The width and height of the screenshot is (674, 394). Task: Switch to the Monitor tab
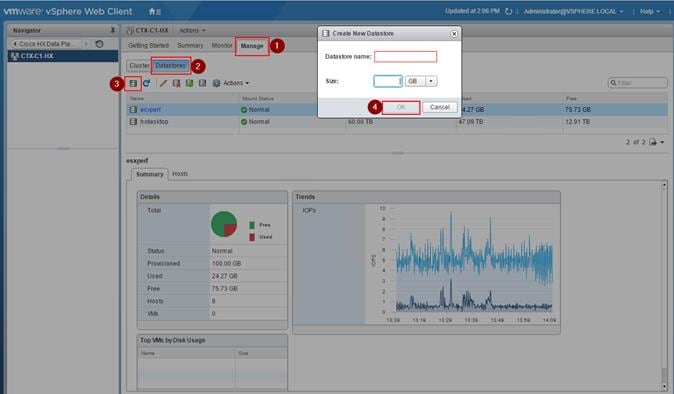[222, 45]
